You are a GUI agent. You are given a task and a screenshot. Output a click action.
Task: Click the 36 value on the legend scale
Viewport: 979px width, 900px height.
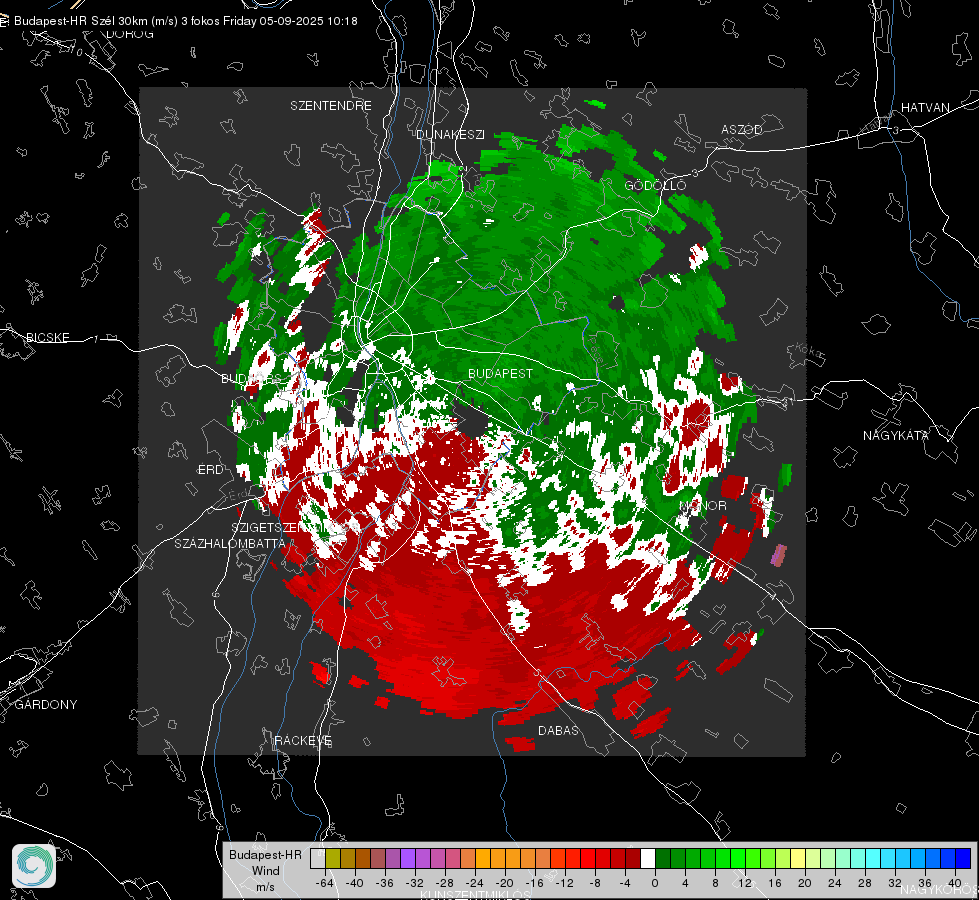(925, 883)
